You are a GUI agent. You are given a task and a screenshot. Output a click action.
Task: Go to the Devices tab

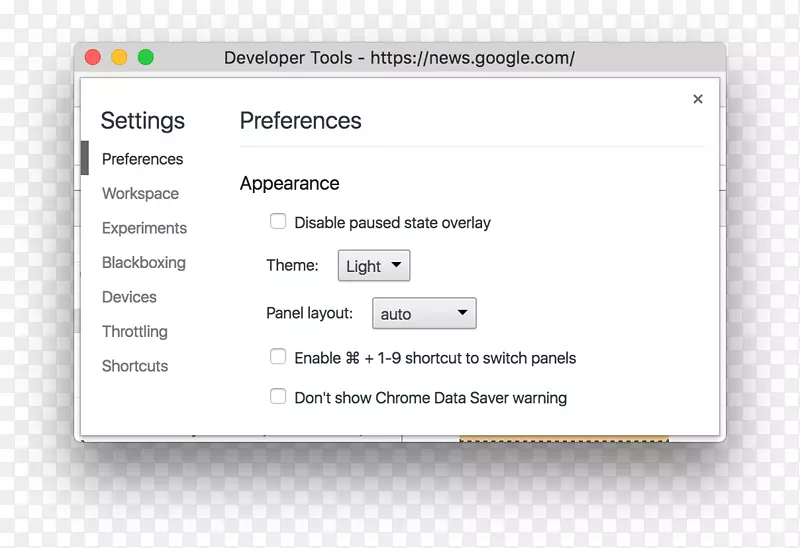coord(129,297)
